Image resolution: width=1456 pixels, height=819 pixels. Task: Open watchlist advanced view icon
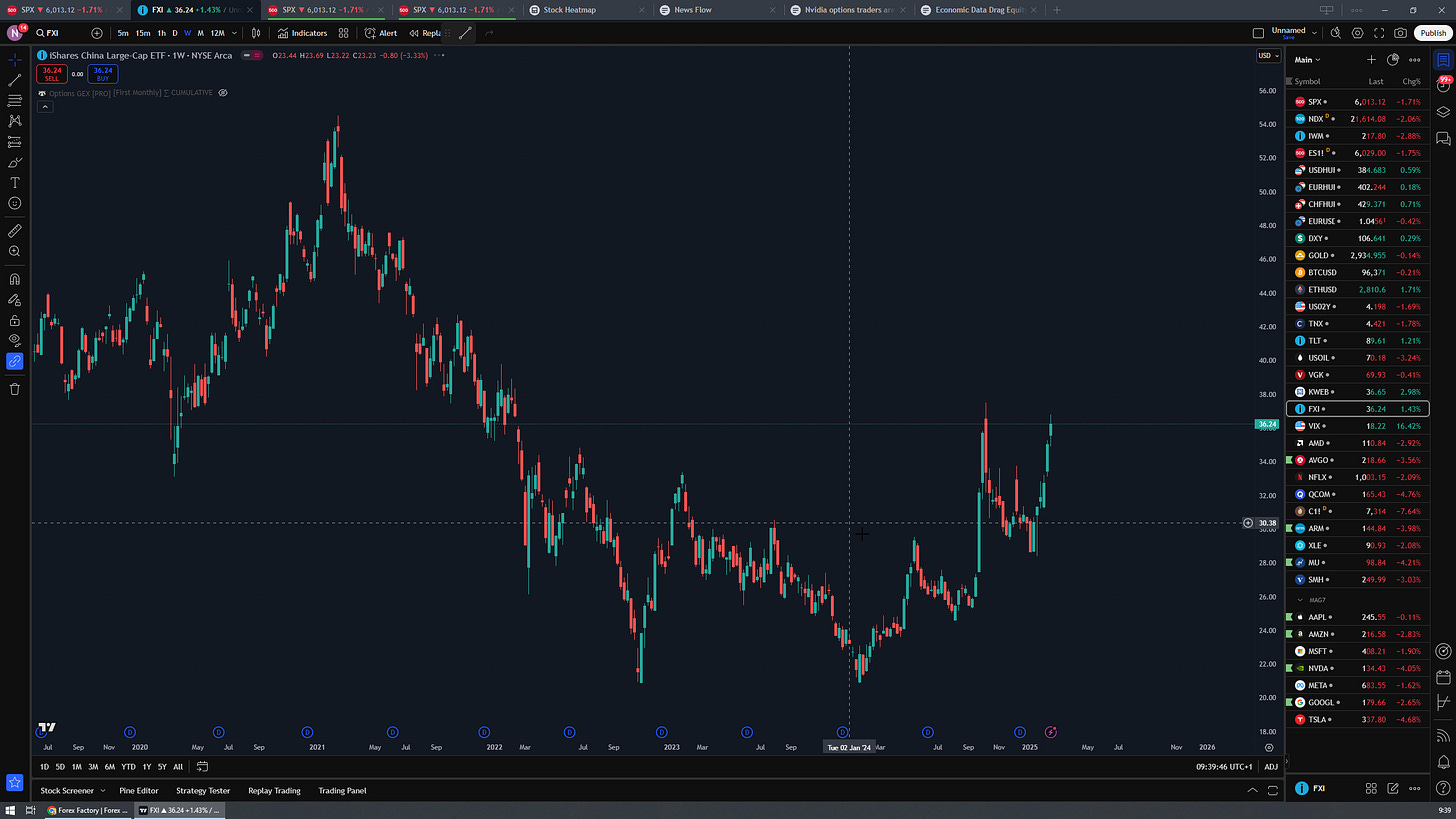point(1392,60)
